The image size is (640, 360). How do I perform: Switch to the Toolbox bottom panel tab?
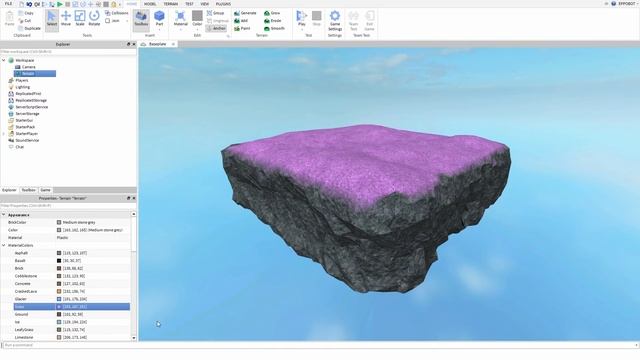[x=29, y=190]
